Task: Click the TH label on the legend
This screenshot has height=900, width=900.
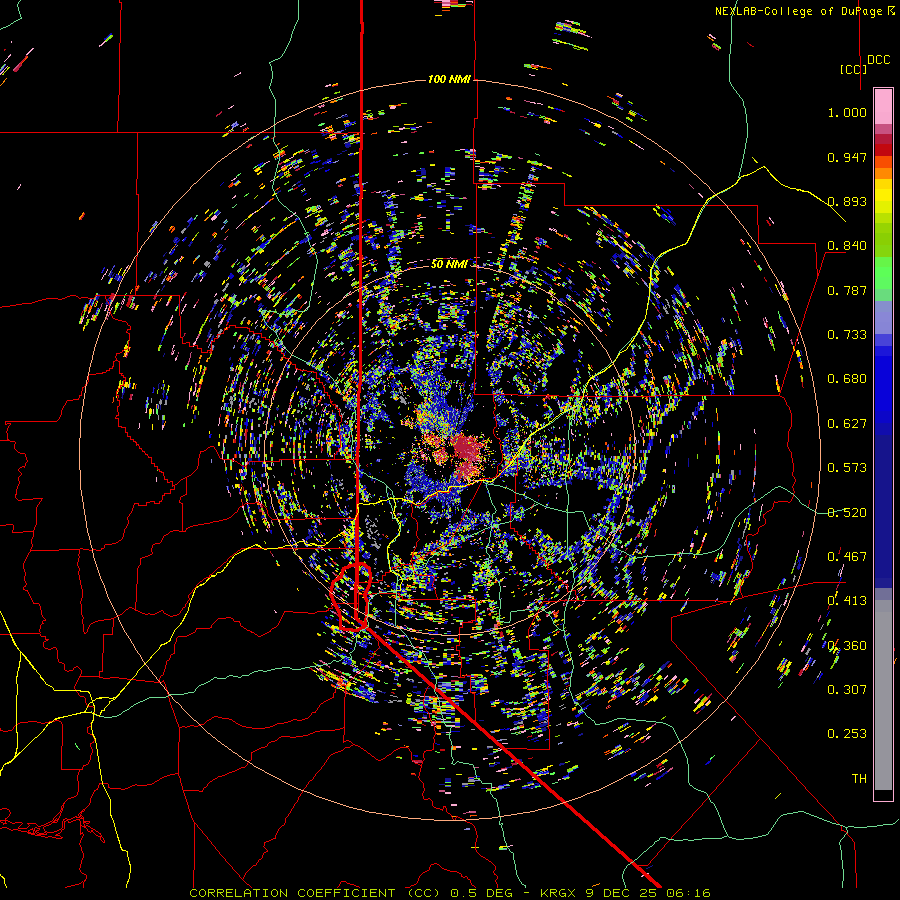Action: click(x=859, y=778)
